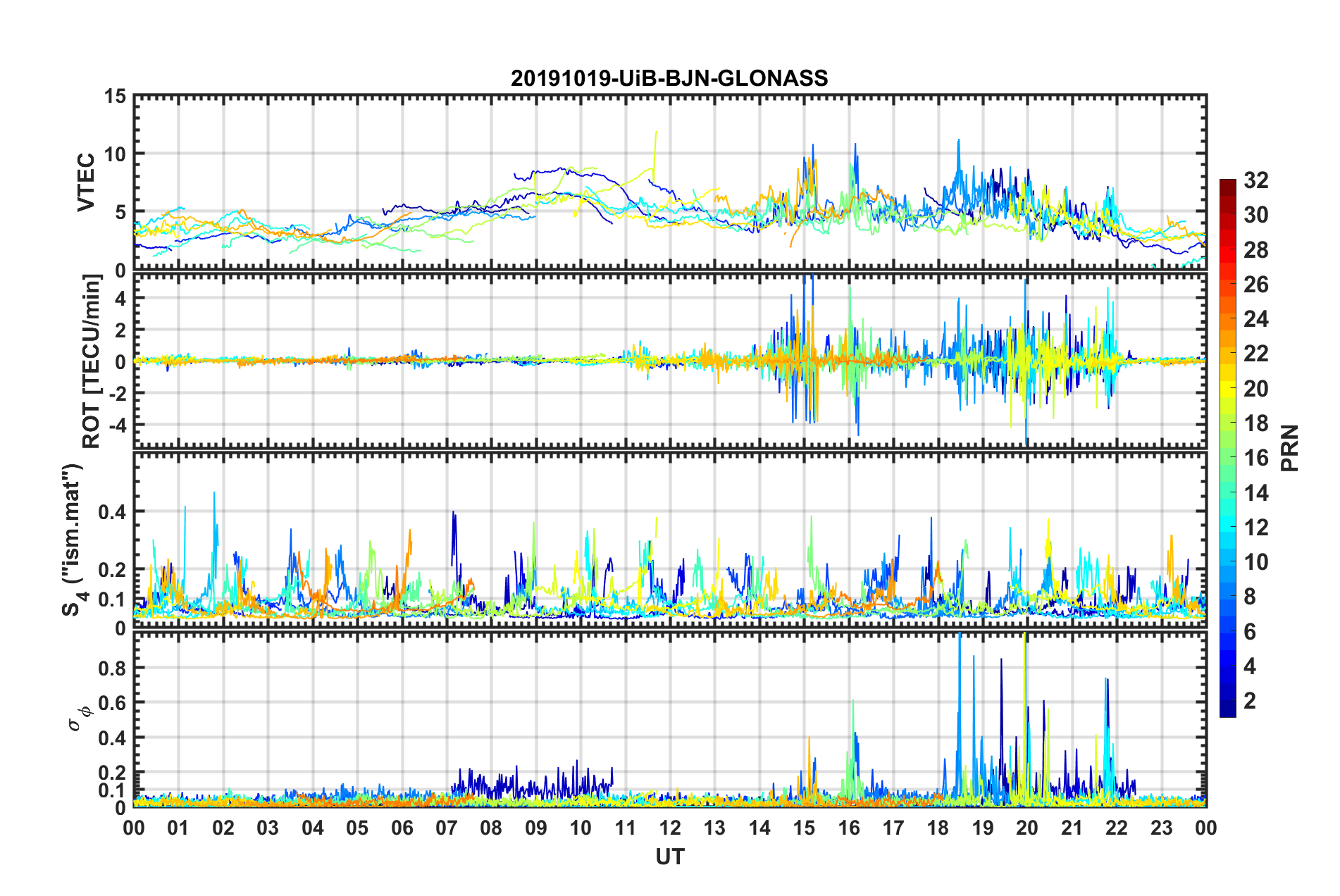Click the PRN color scale bar
Image resolution: width=1340 pixels, height=896 pixels.
(x=1228, y=448)
